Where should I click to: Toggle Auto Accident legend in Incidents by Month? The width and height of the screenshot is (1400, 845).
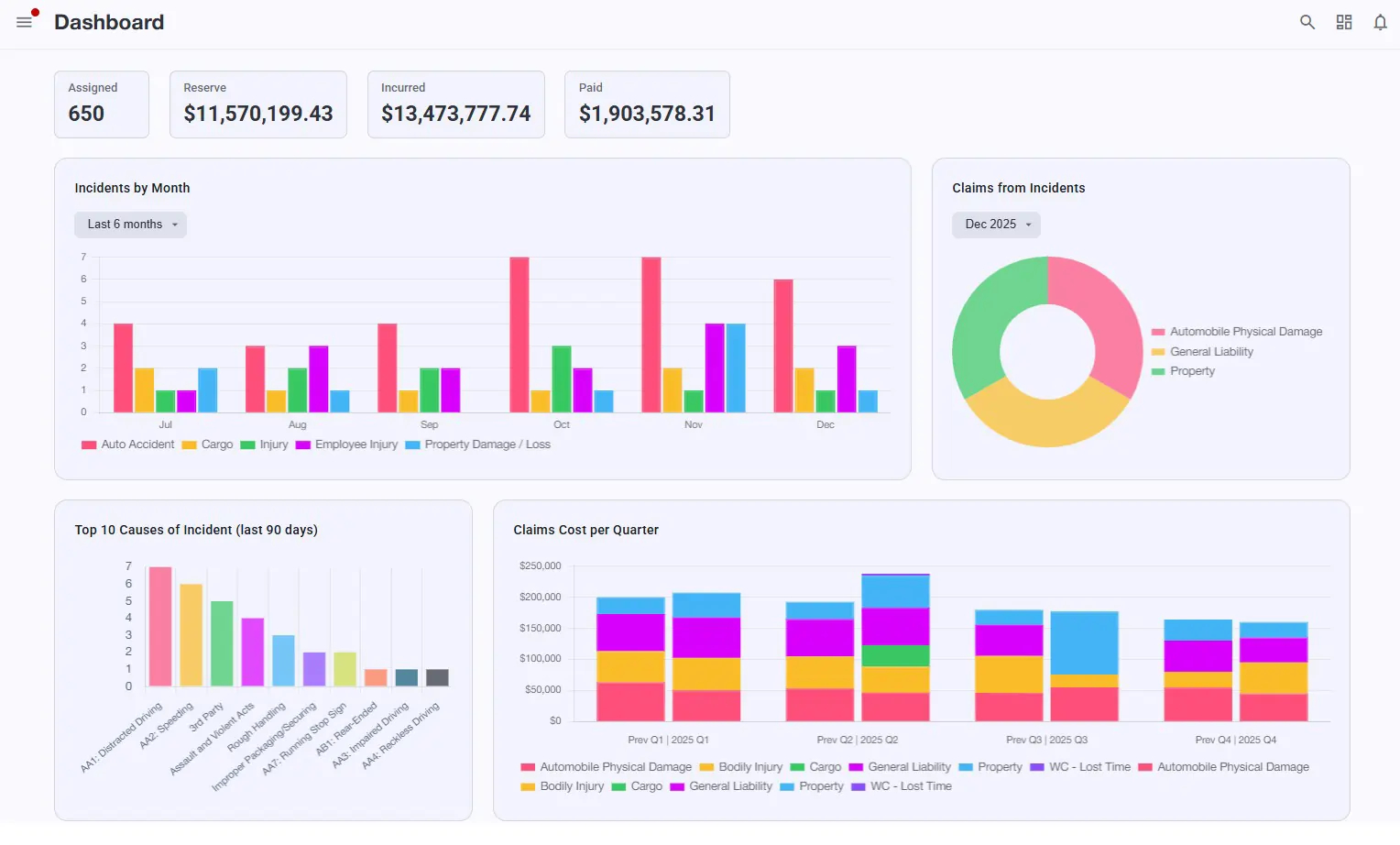point(128,444)
